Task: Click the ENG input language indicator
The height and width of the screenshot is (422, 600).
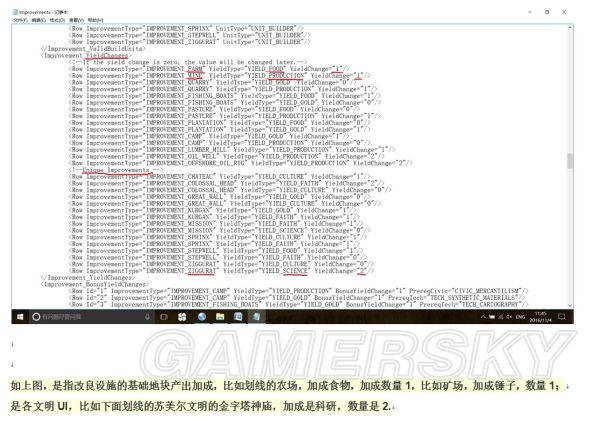Action: pyautogui.click(x=520, y=316)
